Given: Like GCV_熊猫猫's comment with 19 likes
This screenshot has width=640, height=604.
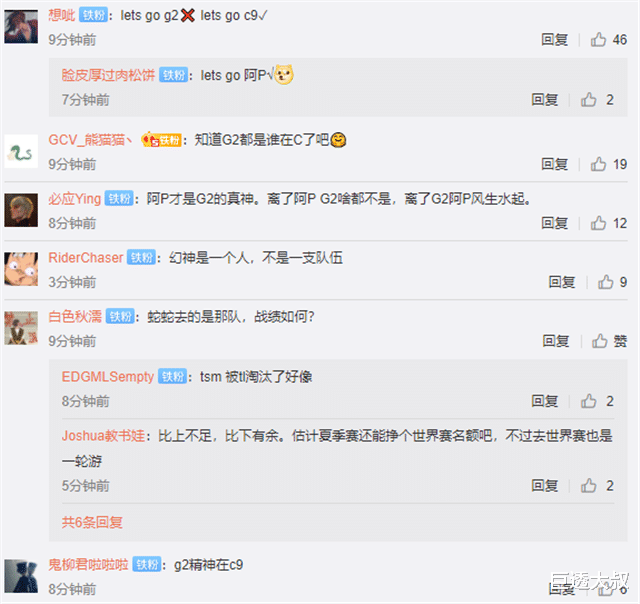Looking at the screenshot, I should click(598, 164).
